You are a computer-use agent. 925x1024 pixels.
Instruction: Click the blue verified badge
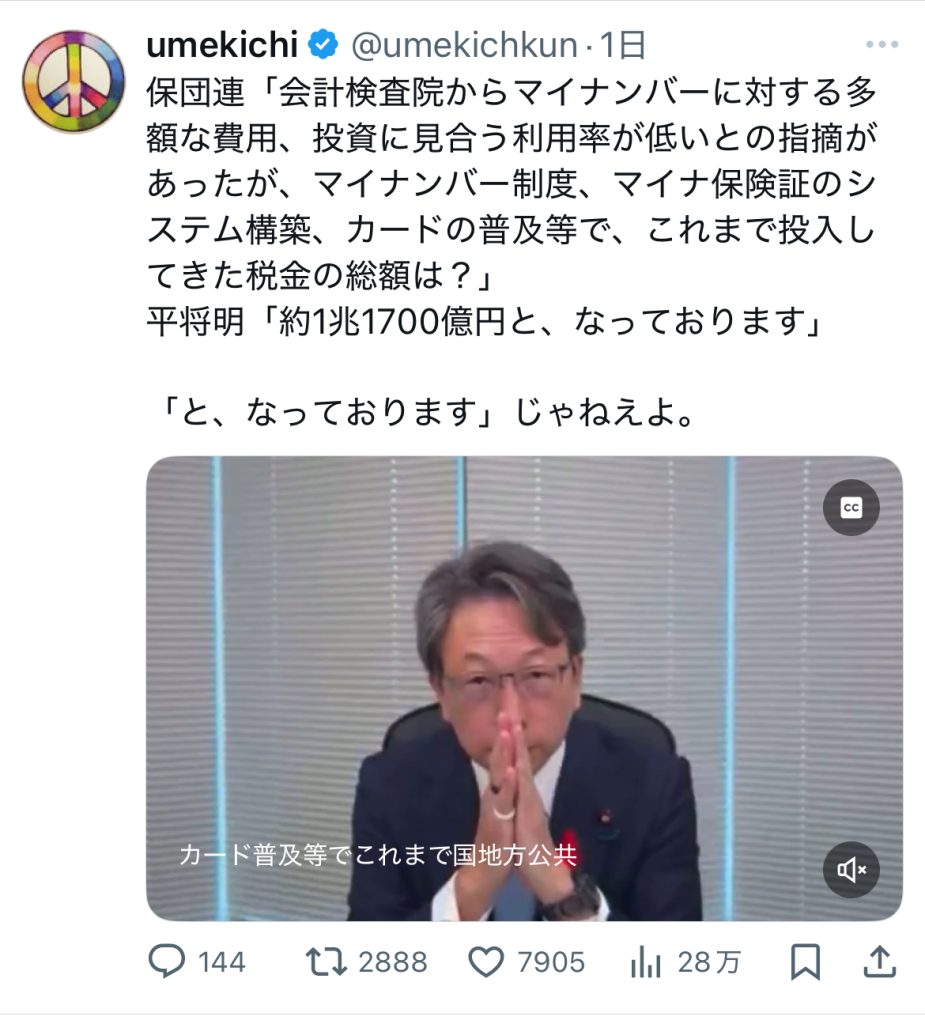tap(323, 44)
